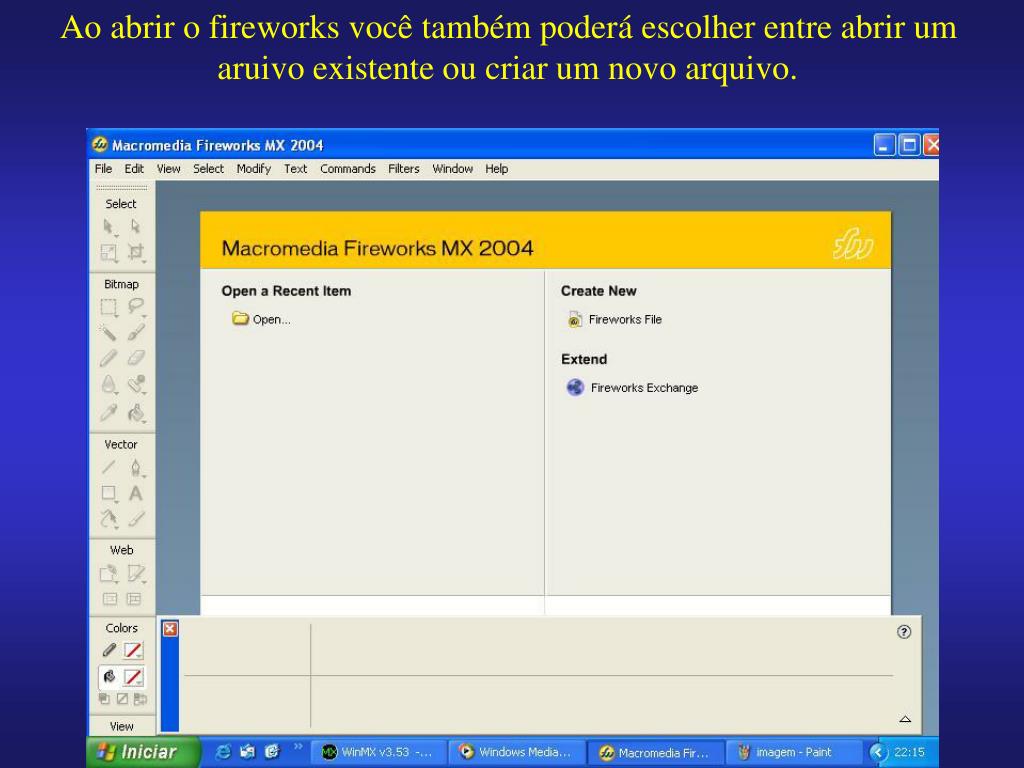Click Show Slices and Hotspots icon
Image resolution: width=1024 pixels, height=768 pixels.
point(134,599)
